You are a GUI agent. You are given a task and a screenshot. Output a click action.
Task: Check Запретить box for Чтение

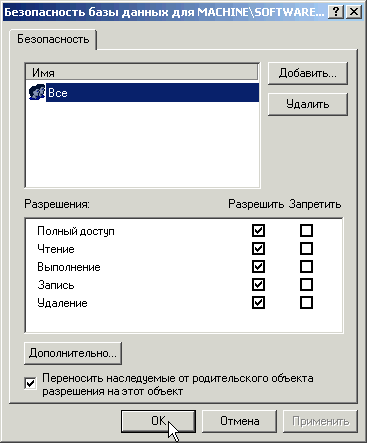[306, 249]
